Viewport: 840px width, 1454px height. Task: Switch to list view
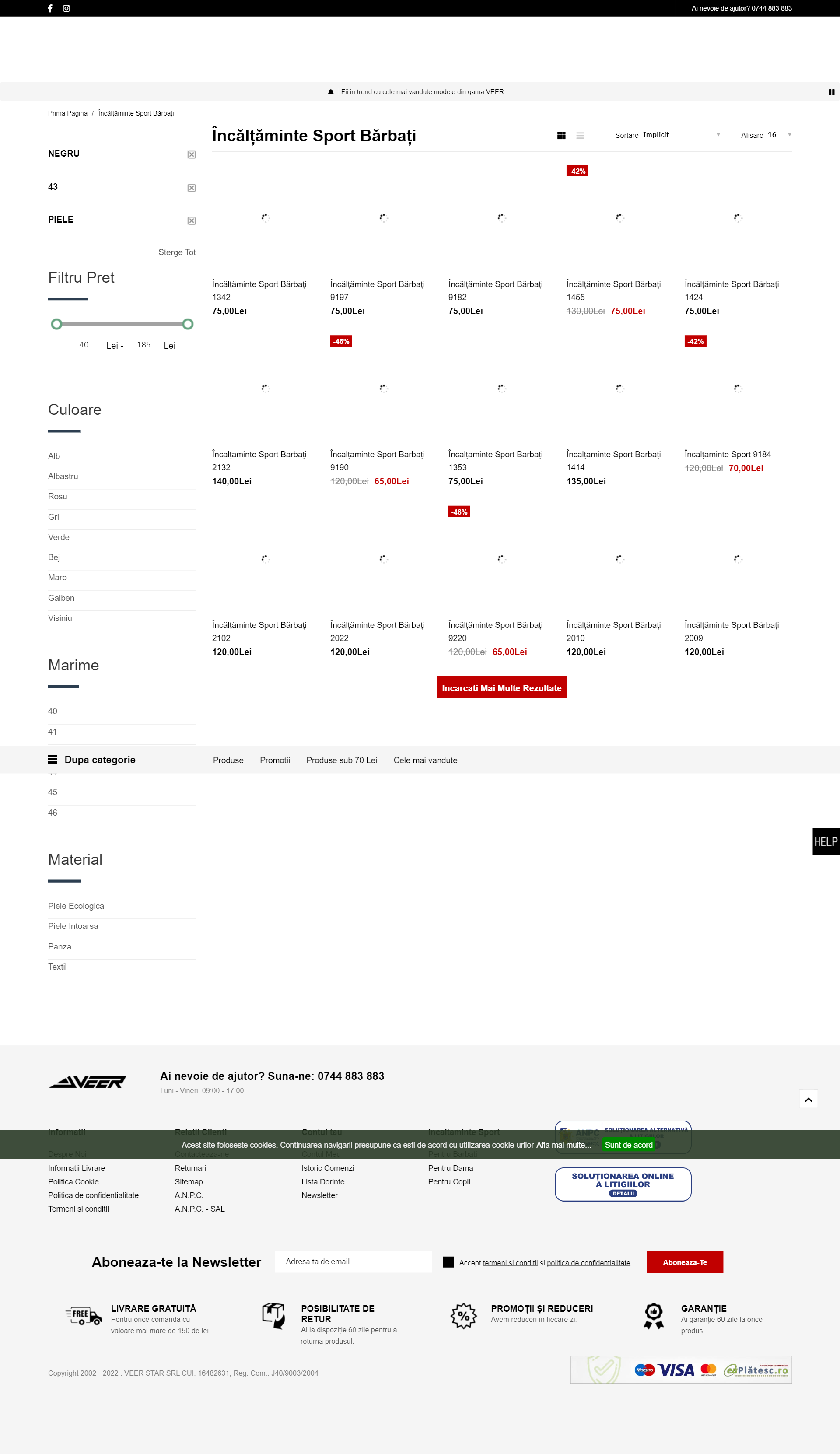point(580,136)
